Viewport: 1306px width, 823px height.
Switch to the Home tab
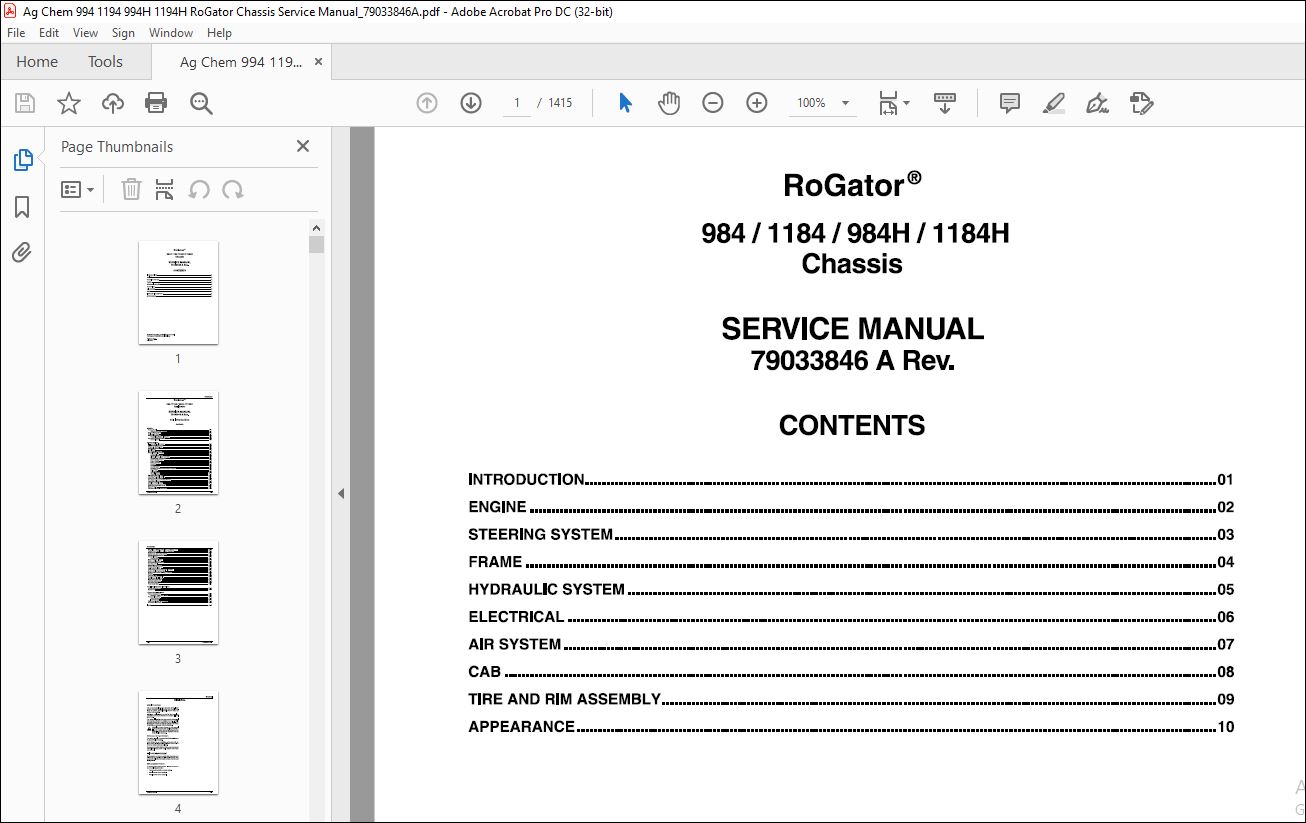(x=37, y=61)
